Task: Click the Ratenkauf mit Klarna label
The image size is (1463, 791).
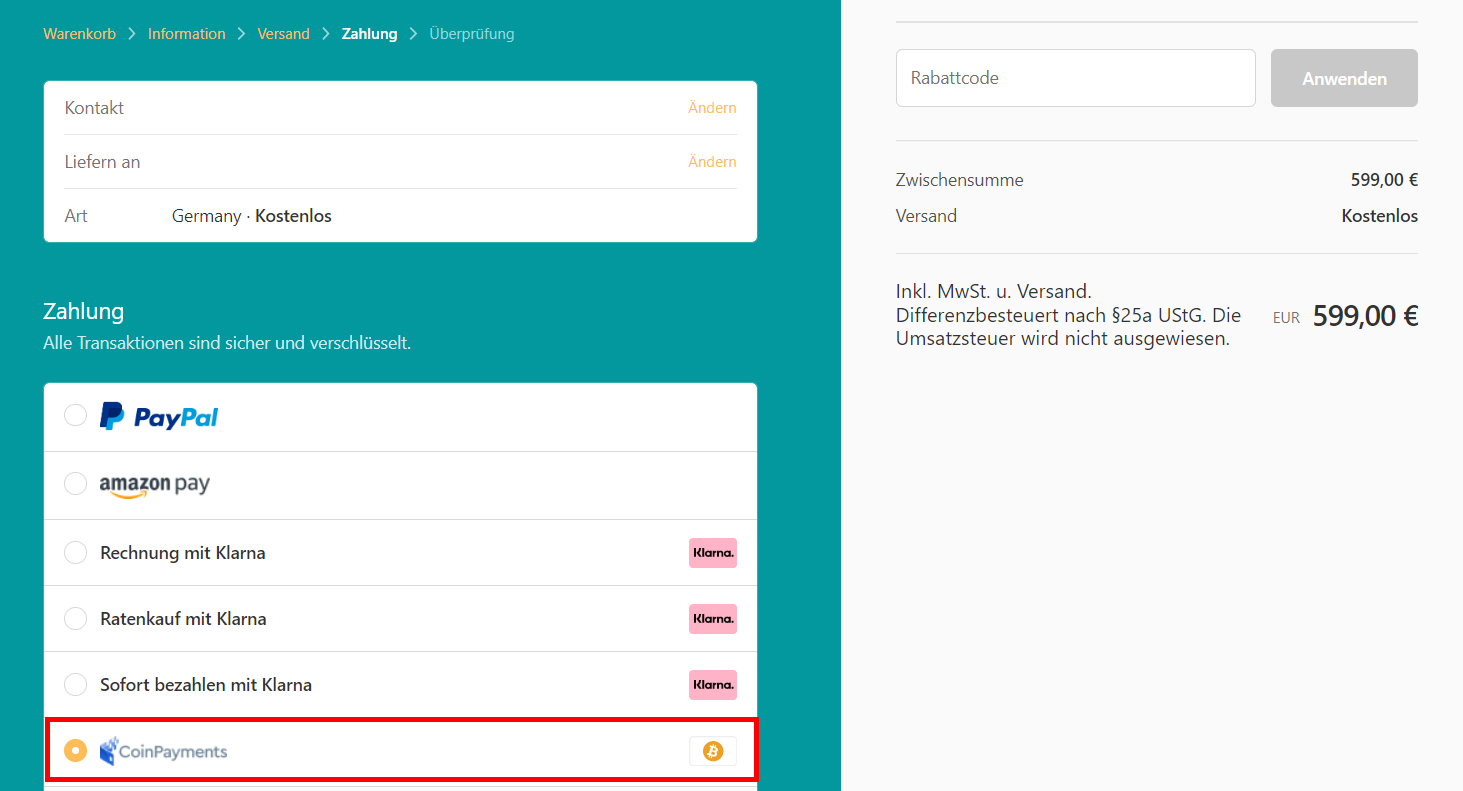Action: 183,619
